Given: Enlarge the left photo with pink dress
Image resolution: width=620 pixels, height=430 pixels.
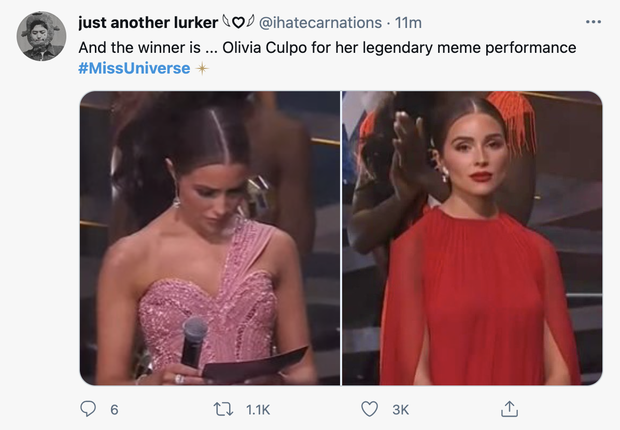Looking at the screenshot, I should tap(210, 238).
